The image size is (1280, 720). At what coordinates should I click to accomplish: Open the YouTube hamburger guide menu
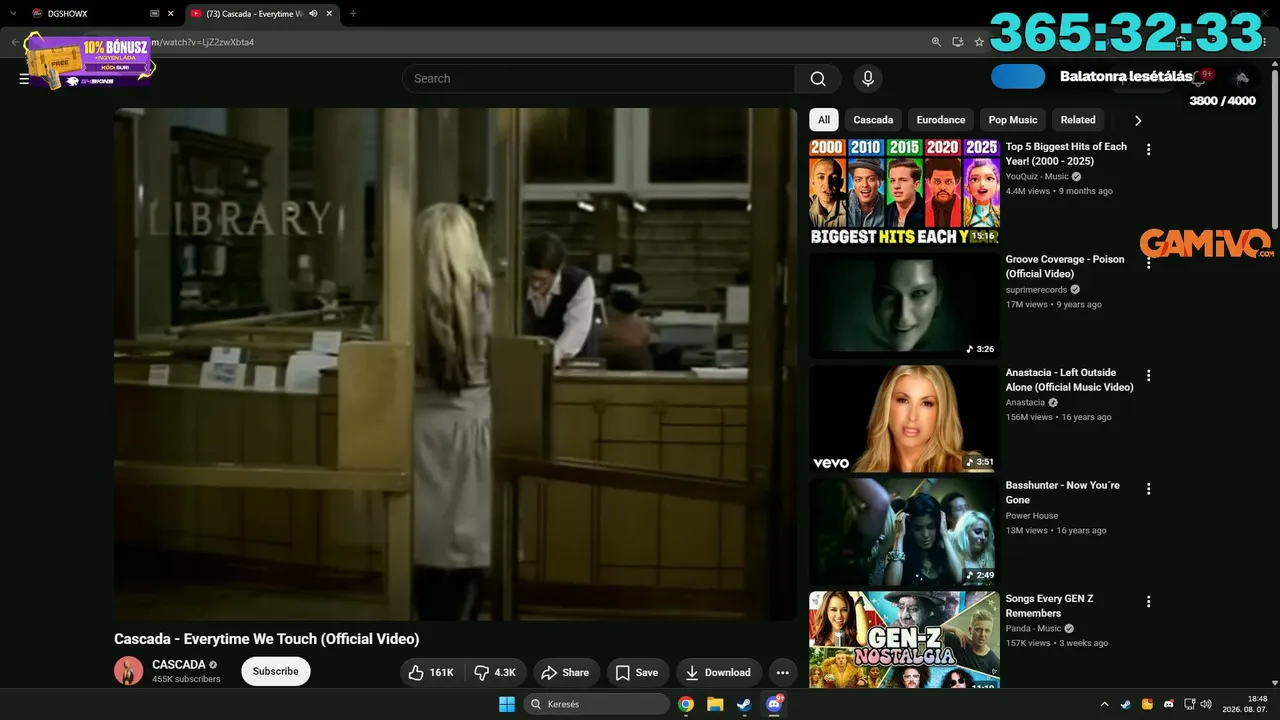click(24, 79)
